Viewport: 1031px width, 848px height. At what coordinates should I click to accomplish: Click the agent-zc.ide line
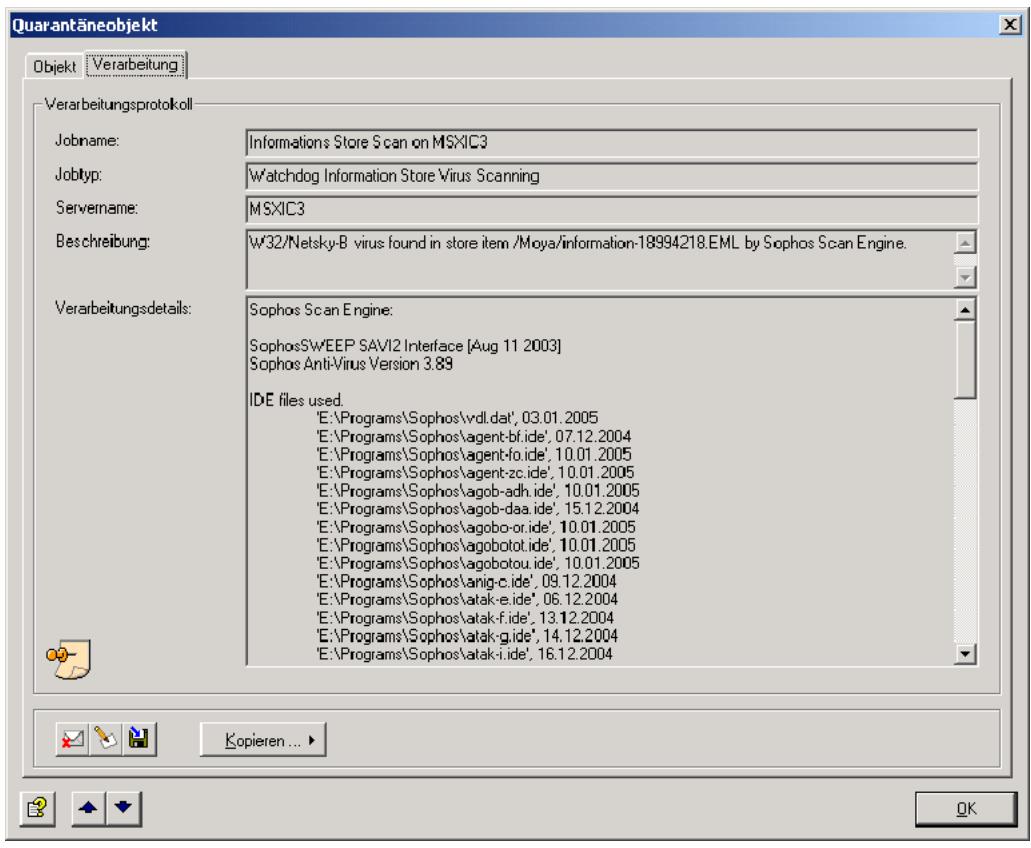475,473
